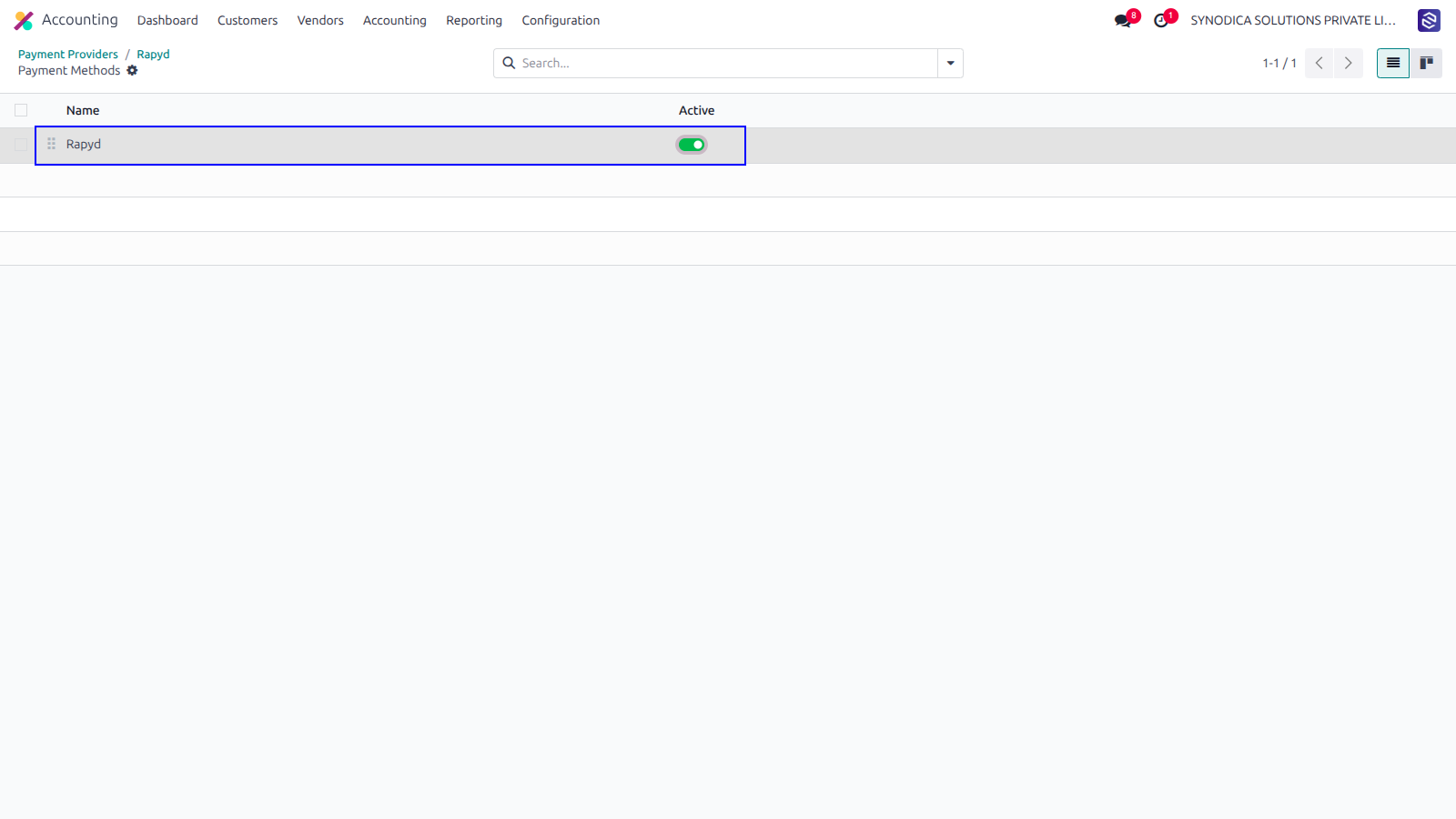The width and height of the screenshot is (1456, 819).
Task: Open the Accounting menu item
Action: [395, 20]
